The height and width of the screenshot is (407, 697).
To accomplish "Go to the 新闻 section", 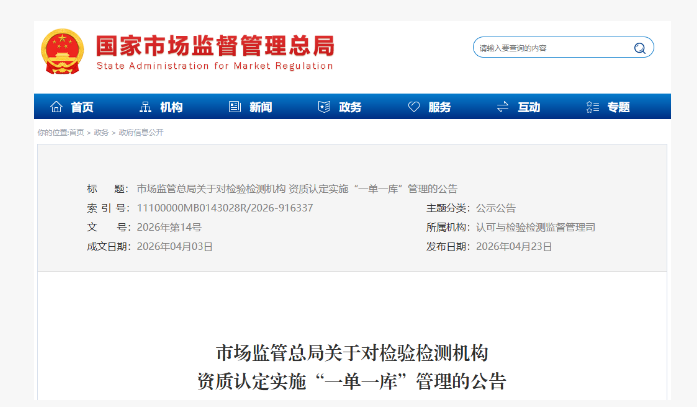I will click(260, 107).
